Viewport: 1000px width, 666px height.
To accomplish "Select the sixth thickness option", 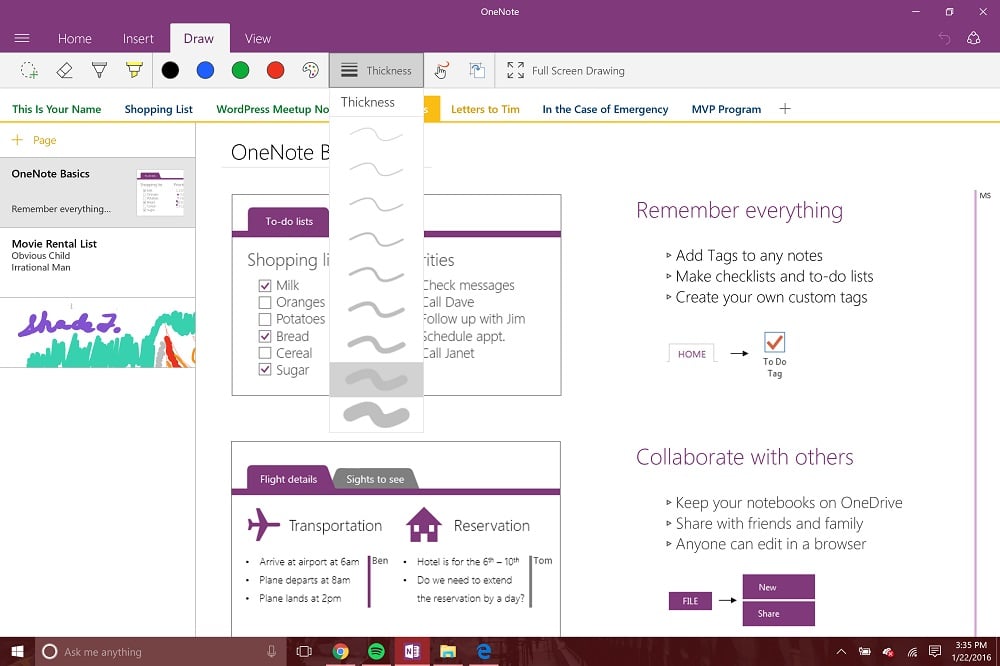I will (376, 309).
